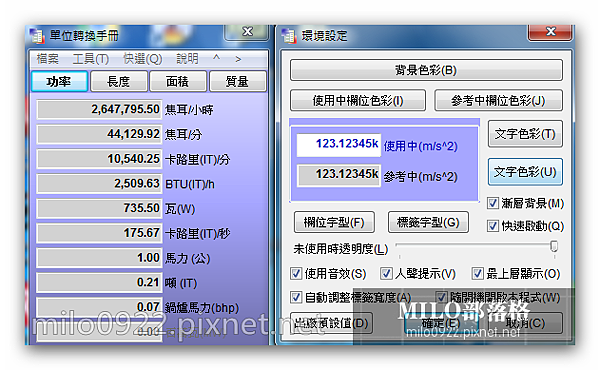Click the 文字色彩(U) button
Viewport: 600px width, 370px height.
point(525,172)
